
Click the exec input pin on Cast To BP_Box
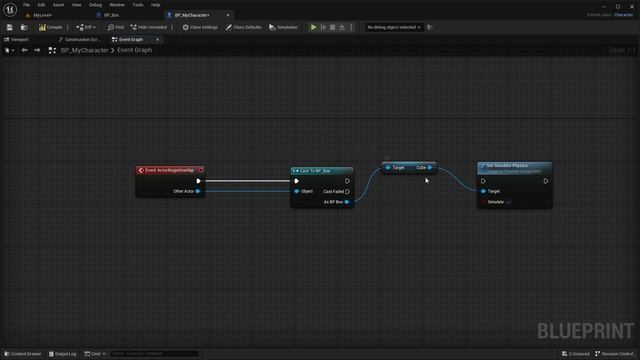click(x=297, y=181)
